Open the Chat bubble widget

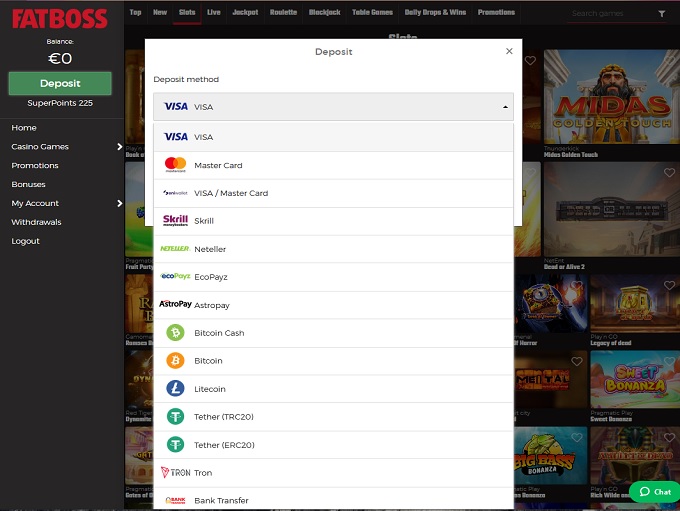[x=655, y=491]
